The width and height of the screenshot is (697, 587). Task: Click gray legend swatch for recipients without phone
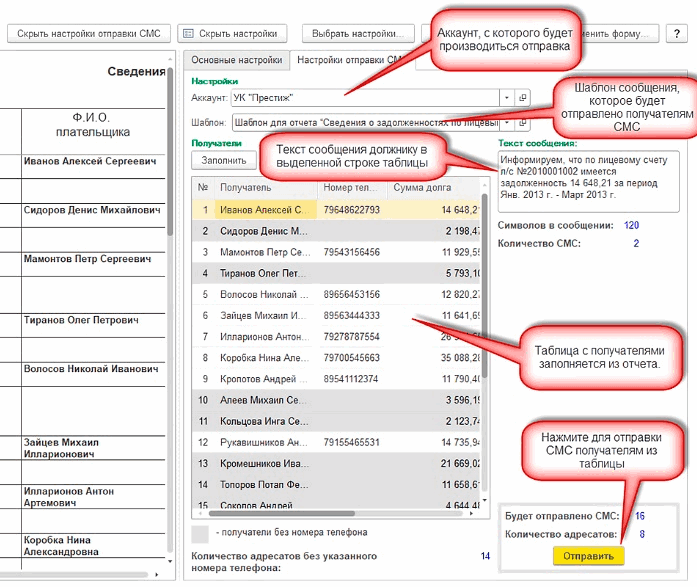[200, 534]
